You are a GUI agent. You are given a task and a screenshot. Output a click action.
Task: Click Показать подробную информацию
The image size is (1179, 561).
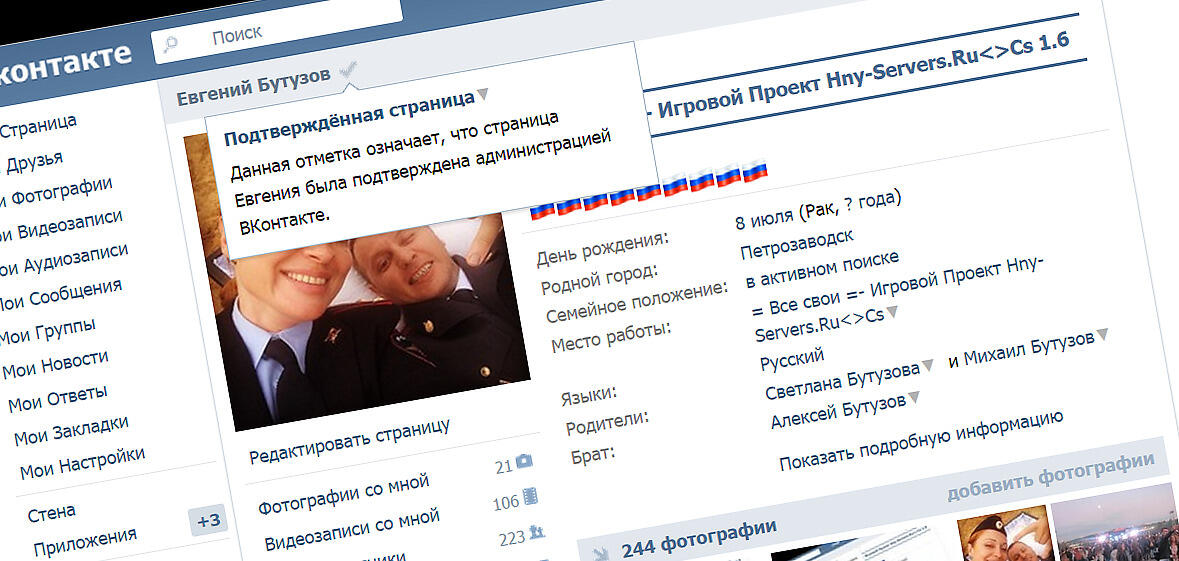921,440
